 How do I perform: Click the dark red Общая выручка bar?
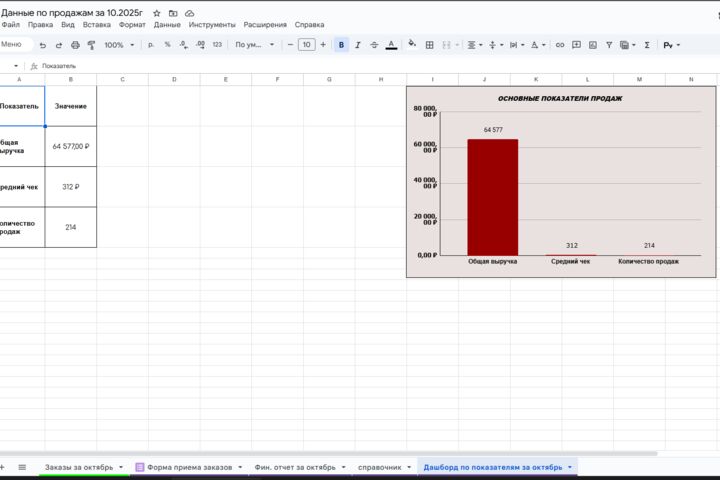[x=493, y=198]
